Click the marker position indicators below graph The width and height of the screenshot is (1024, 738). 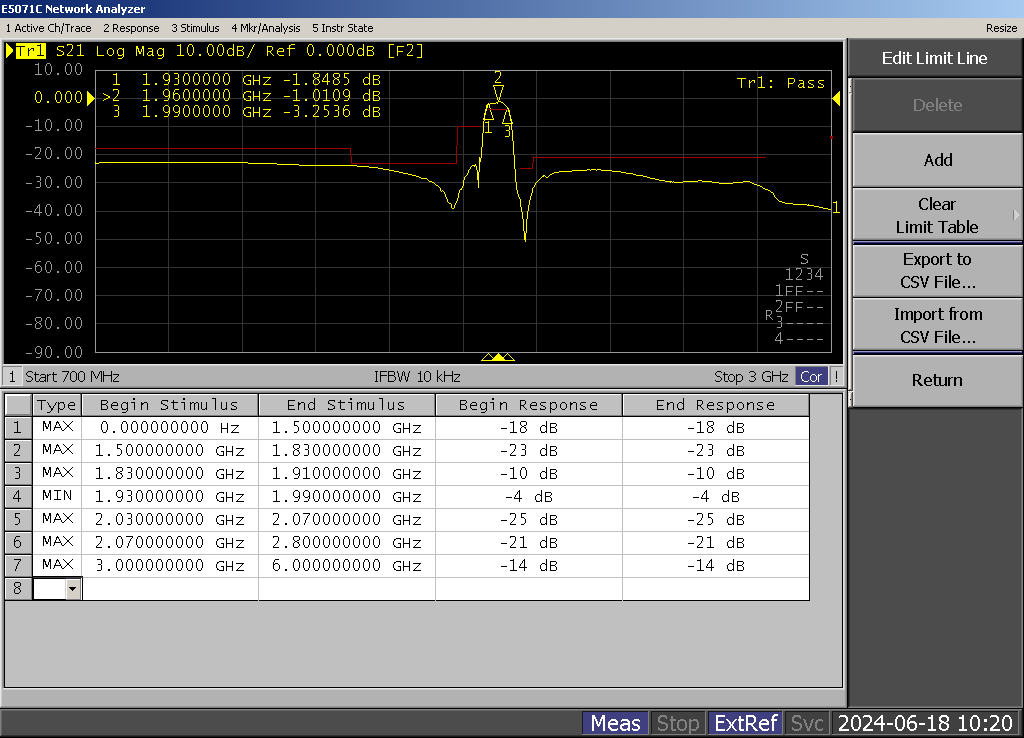click(x=498, y=357)
